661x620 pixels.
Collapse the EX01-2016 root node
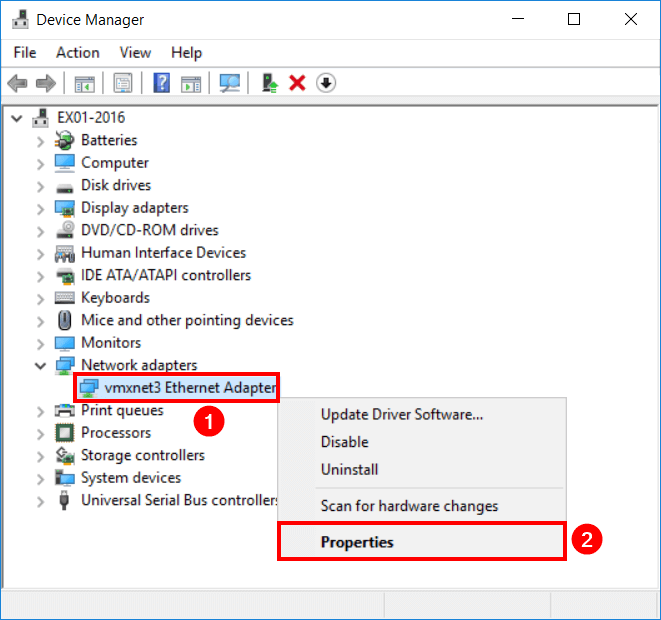pos(17,118)
